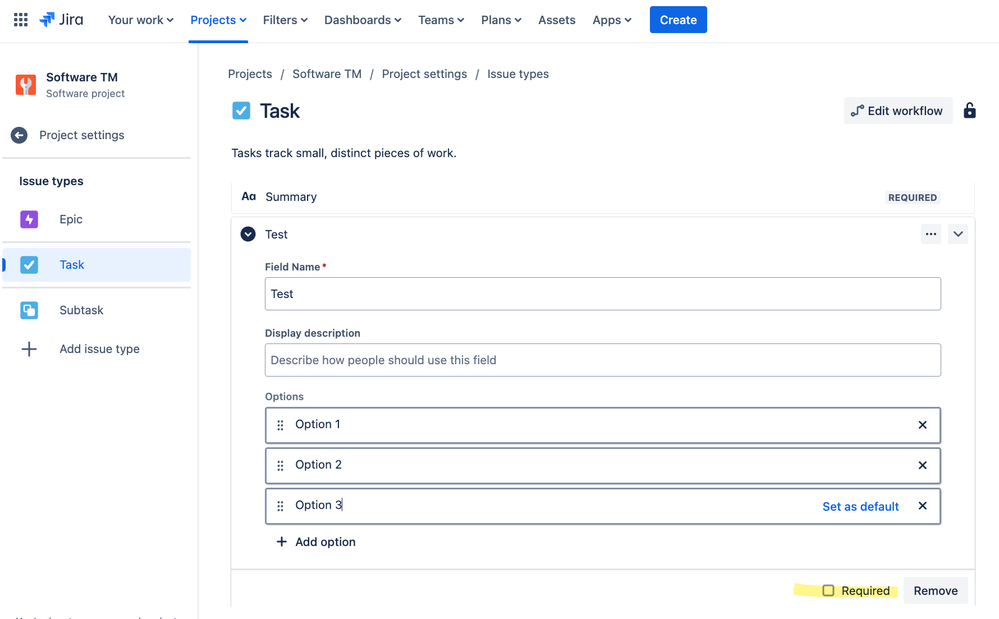Screen dimensions: 999x619
Task: Click the Subtask issue type icon
Action: coord(29,310)
